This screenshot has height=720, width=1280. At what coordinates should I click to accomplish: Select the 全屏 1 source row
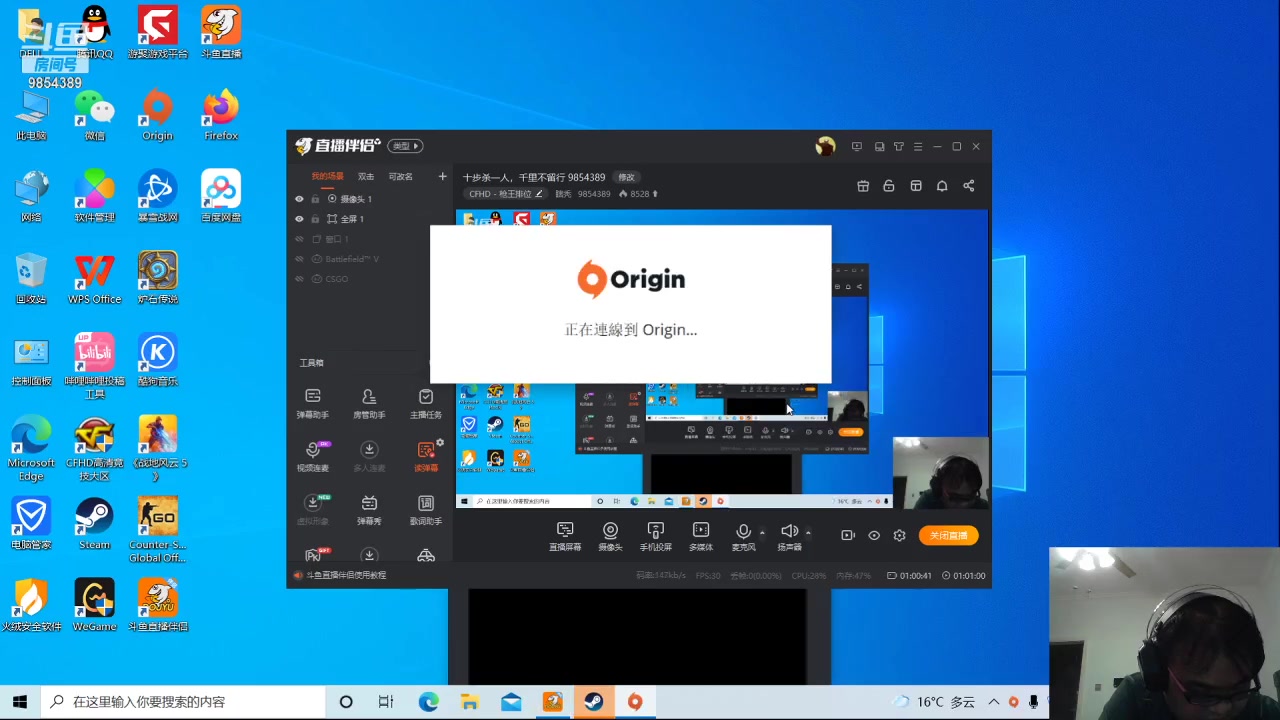point(371,219)
